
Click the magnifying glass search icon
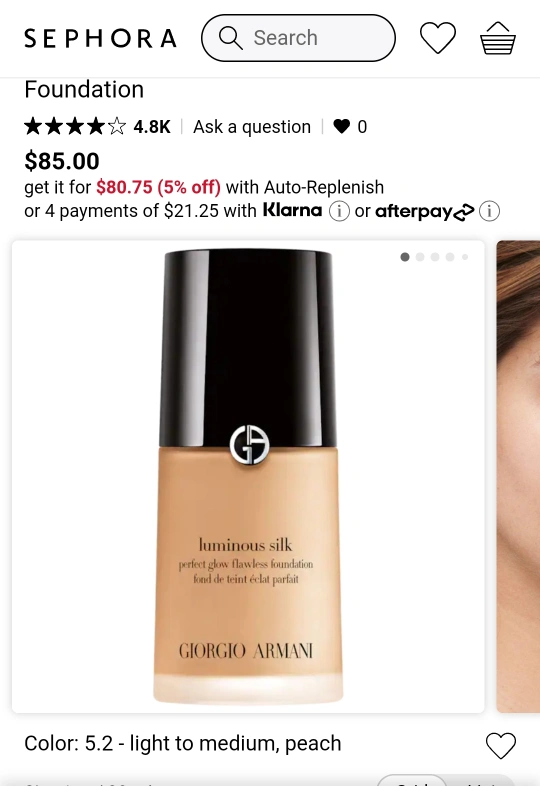231,38
